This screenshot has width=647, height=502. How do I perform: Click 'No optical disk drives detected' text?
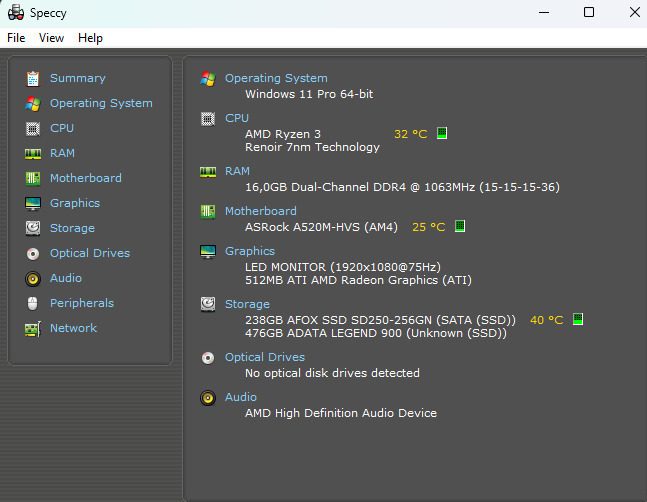[x=332, y=373]
